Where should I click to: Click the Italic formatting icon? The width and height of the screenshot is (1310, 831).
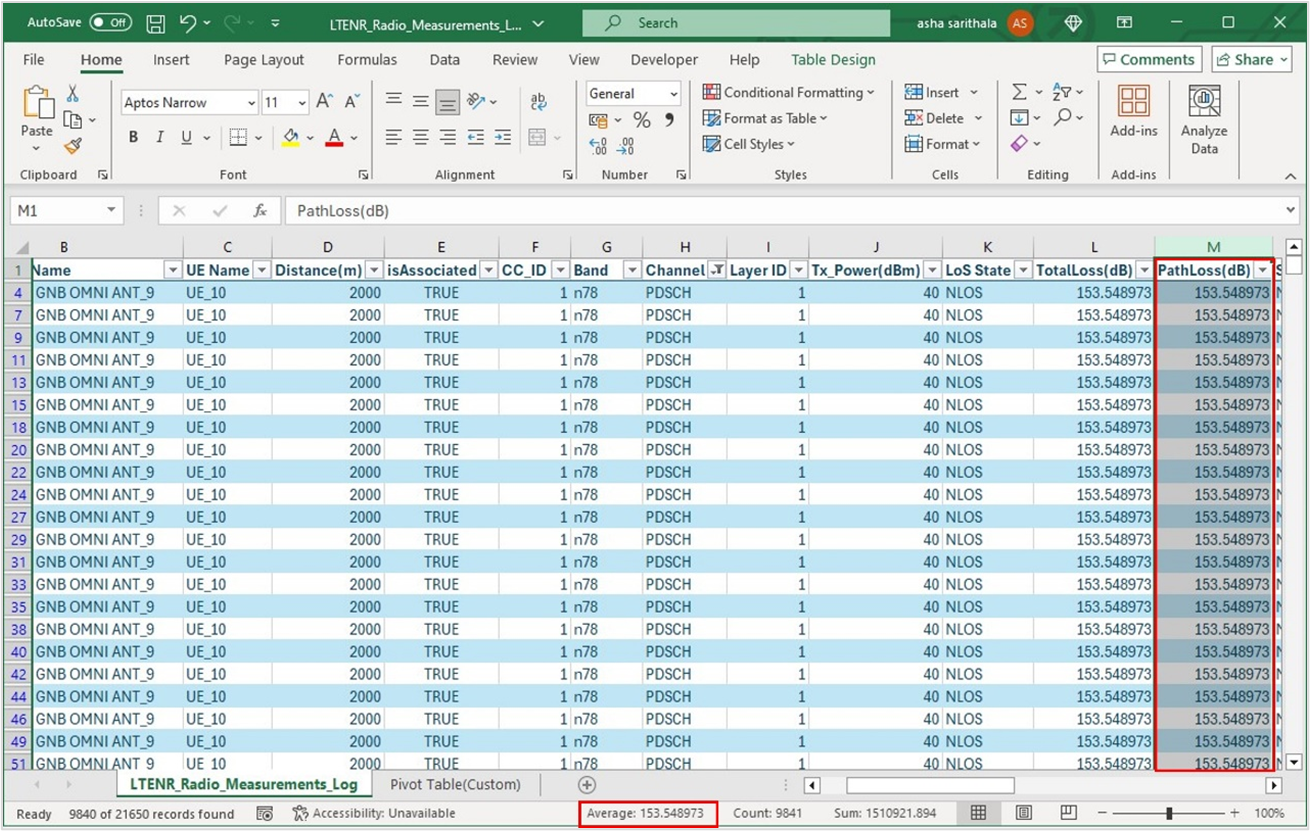tap(160, 137)
